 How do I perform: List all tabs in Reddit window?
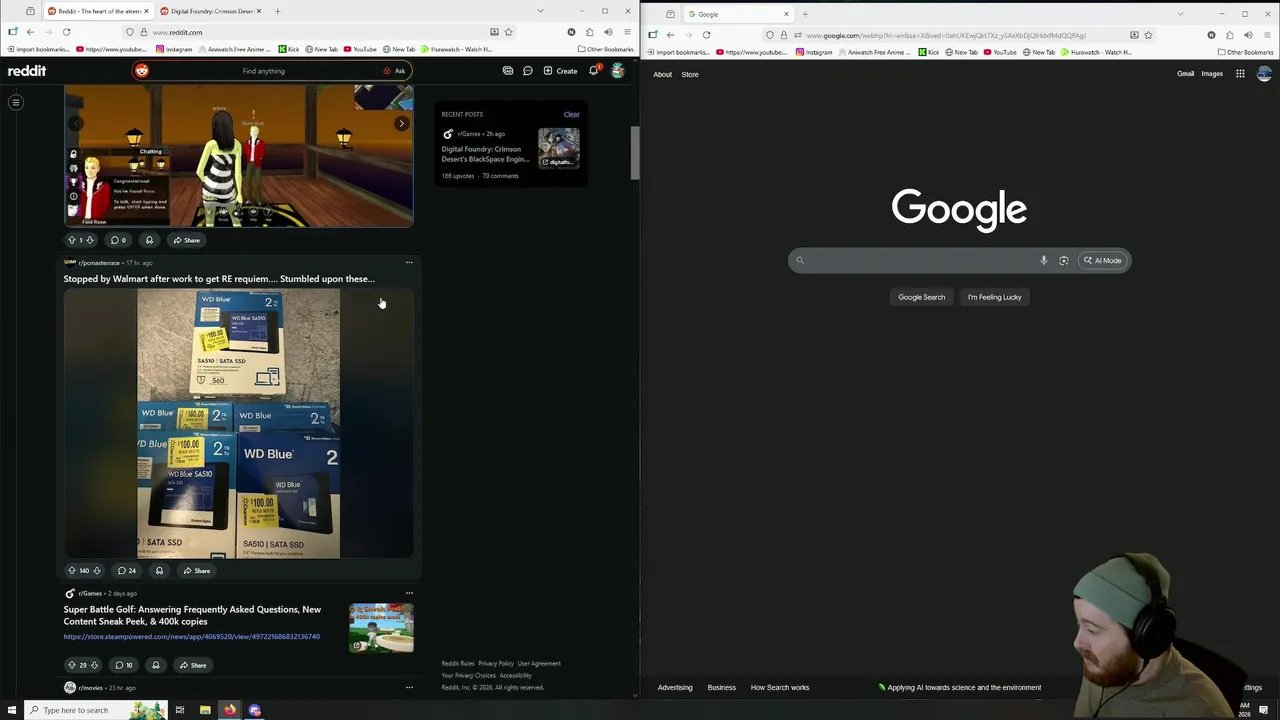[x=540, y=11]
